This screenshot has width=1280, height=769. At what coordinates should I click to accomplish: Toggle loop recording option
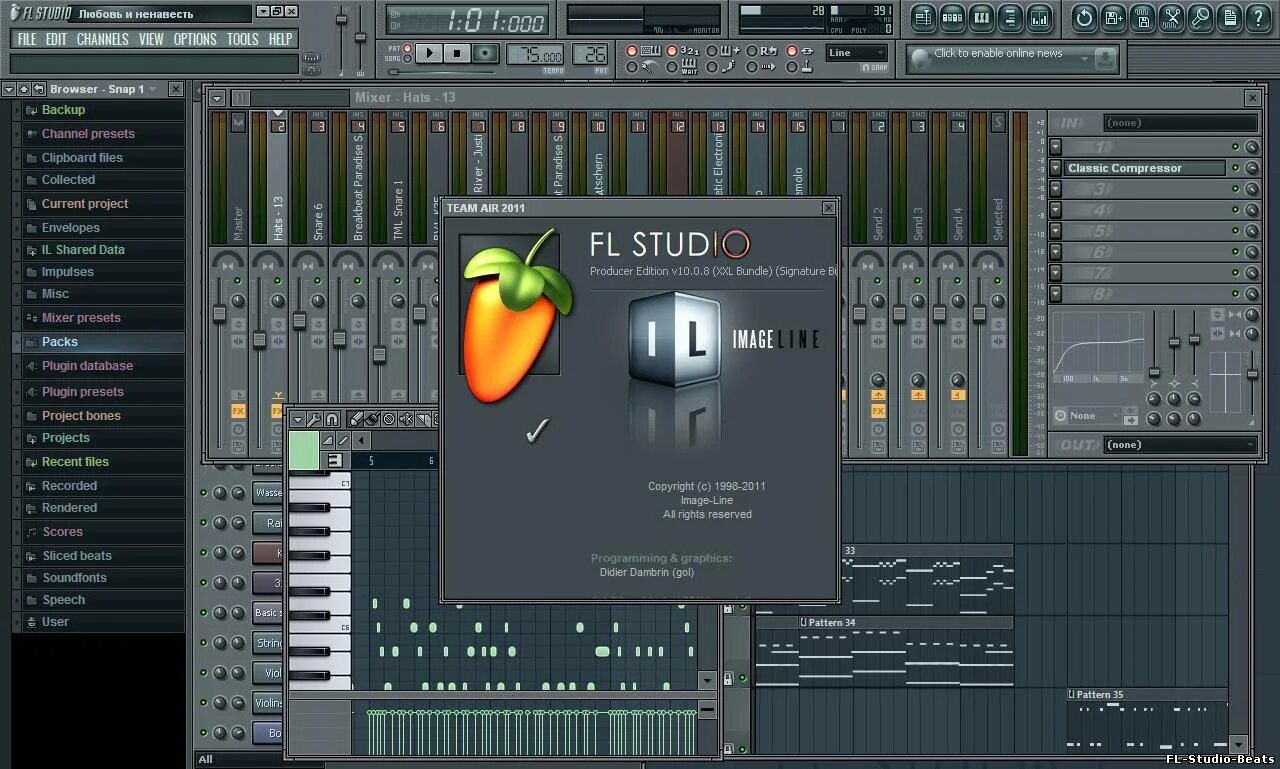click(x=752, y=51)
